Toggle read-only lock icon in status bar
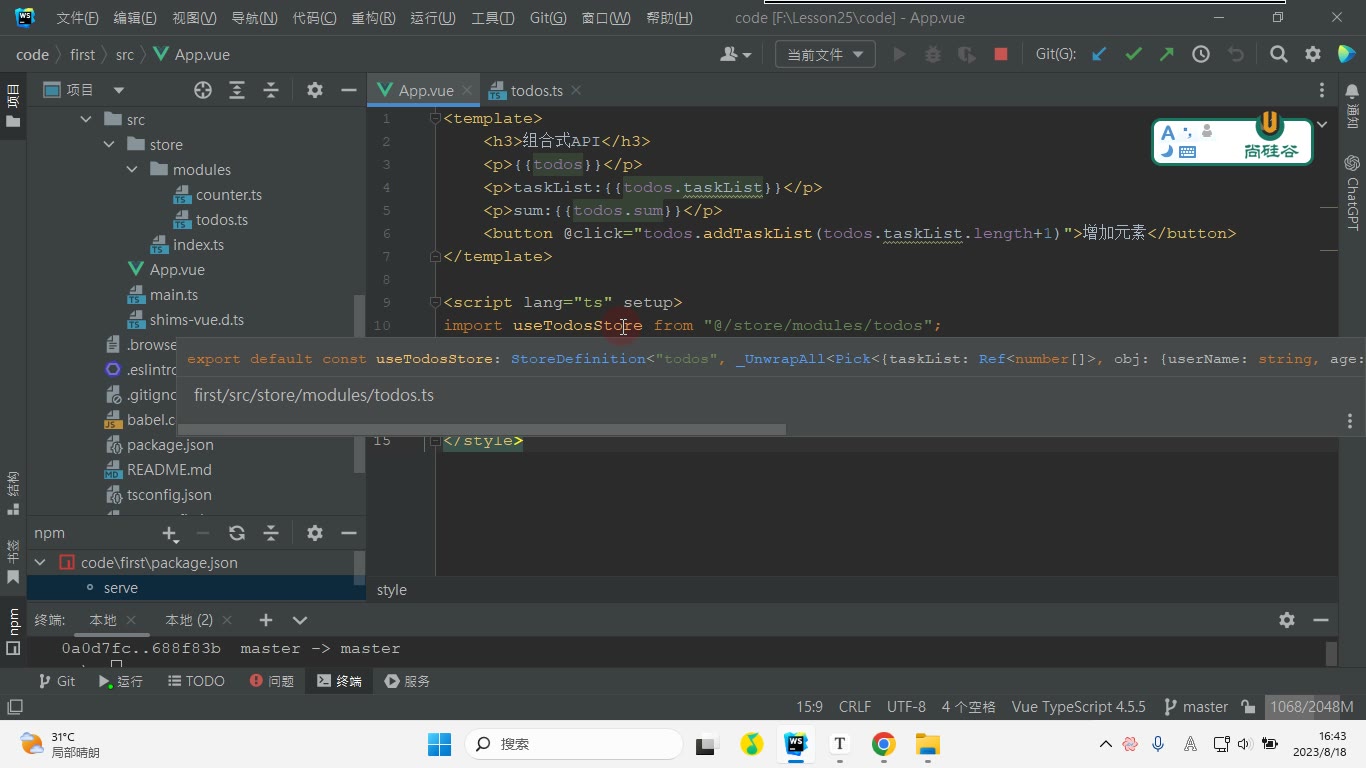The width and height of the screenshot is (1366, 768). (x=1248, y=707)
